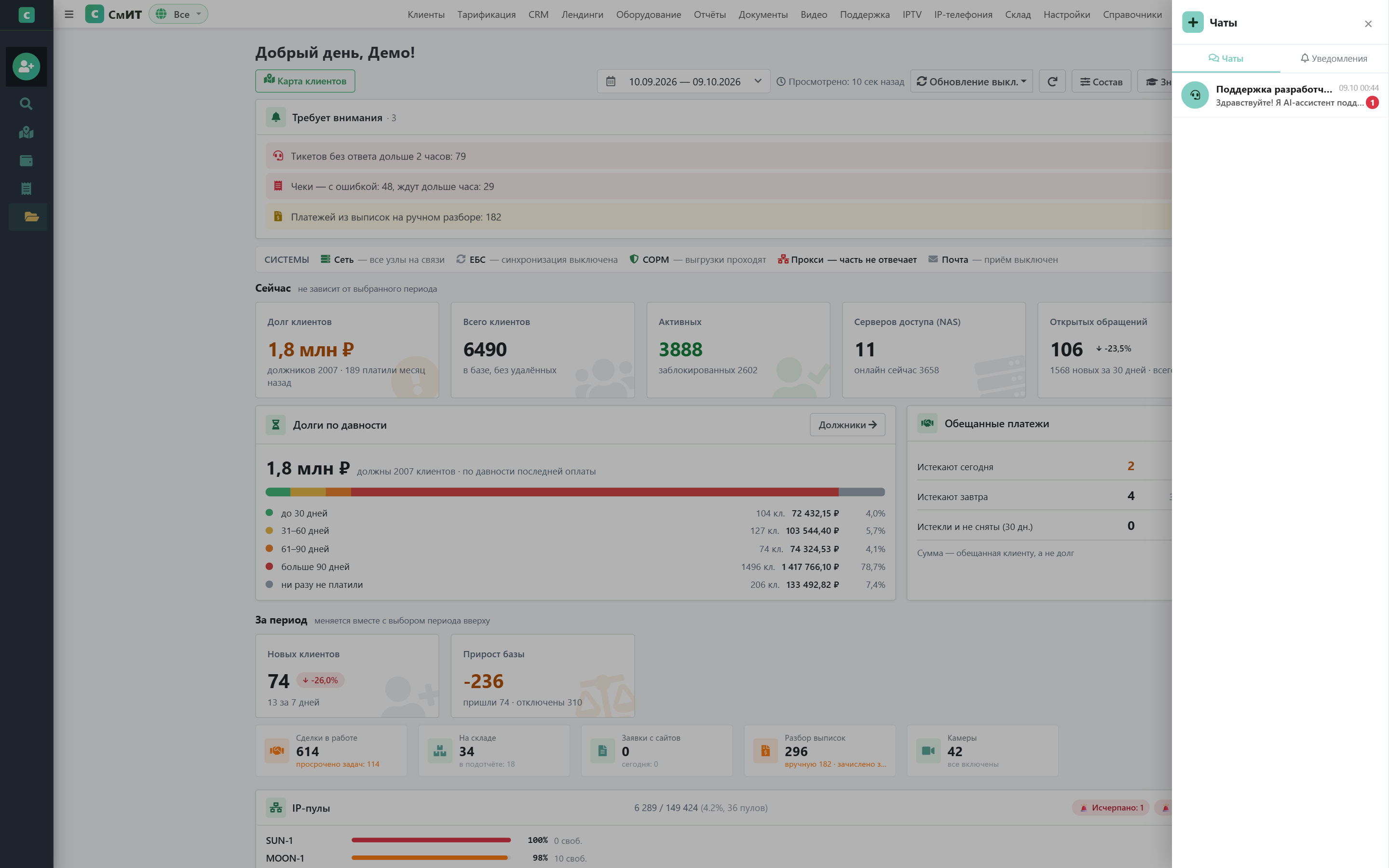Open the Все region dropdown
Image resolution: width=1389 pixels, height=868 pixels.
(x=178, y=14)
